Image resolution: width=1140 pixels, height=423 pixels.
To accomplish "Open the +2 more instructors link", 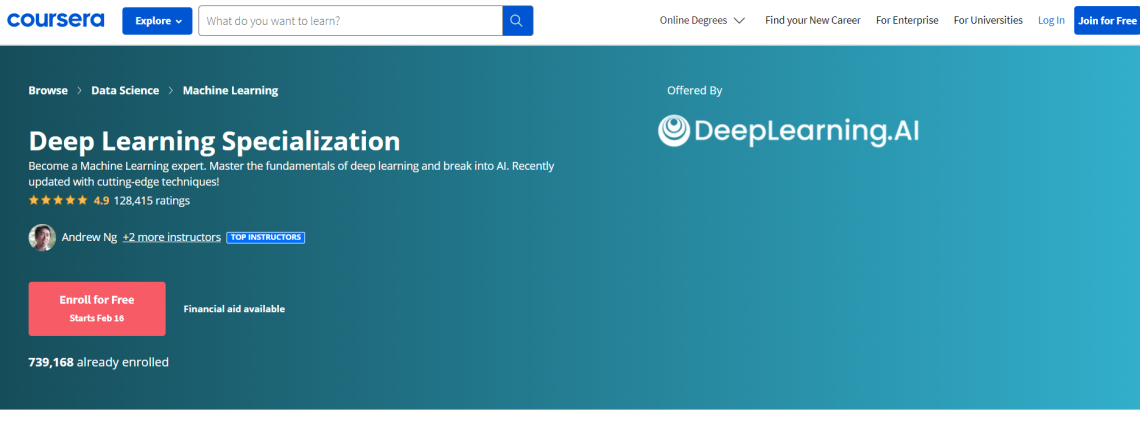I will coord(171,238).
